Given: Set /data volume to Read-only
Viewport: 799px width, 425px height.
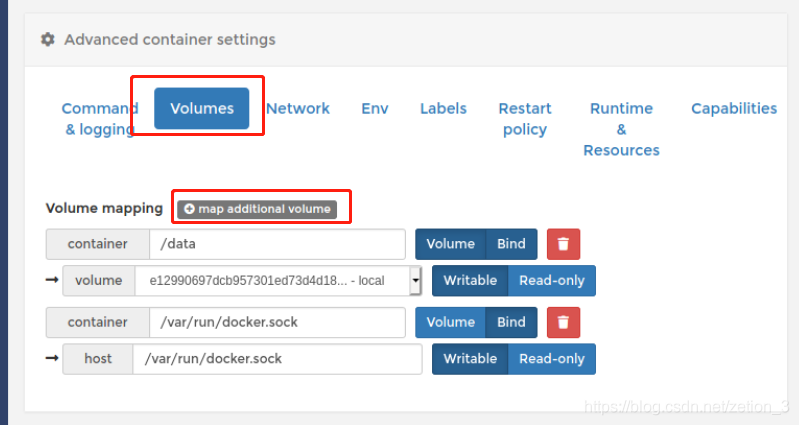Looking at the screenshot, I should click(x=552, y=281).
